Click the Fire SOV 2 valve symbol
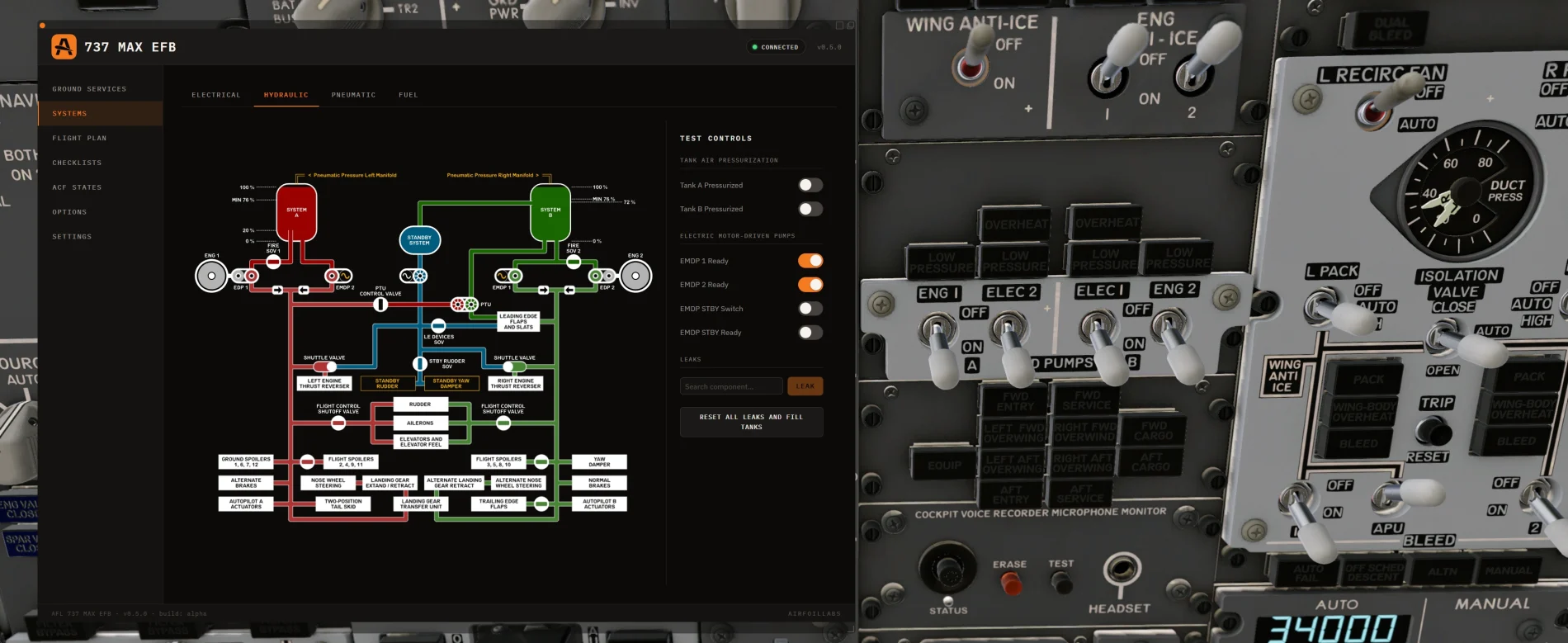Screen dimensions: 1568x643 (574, 261)
